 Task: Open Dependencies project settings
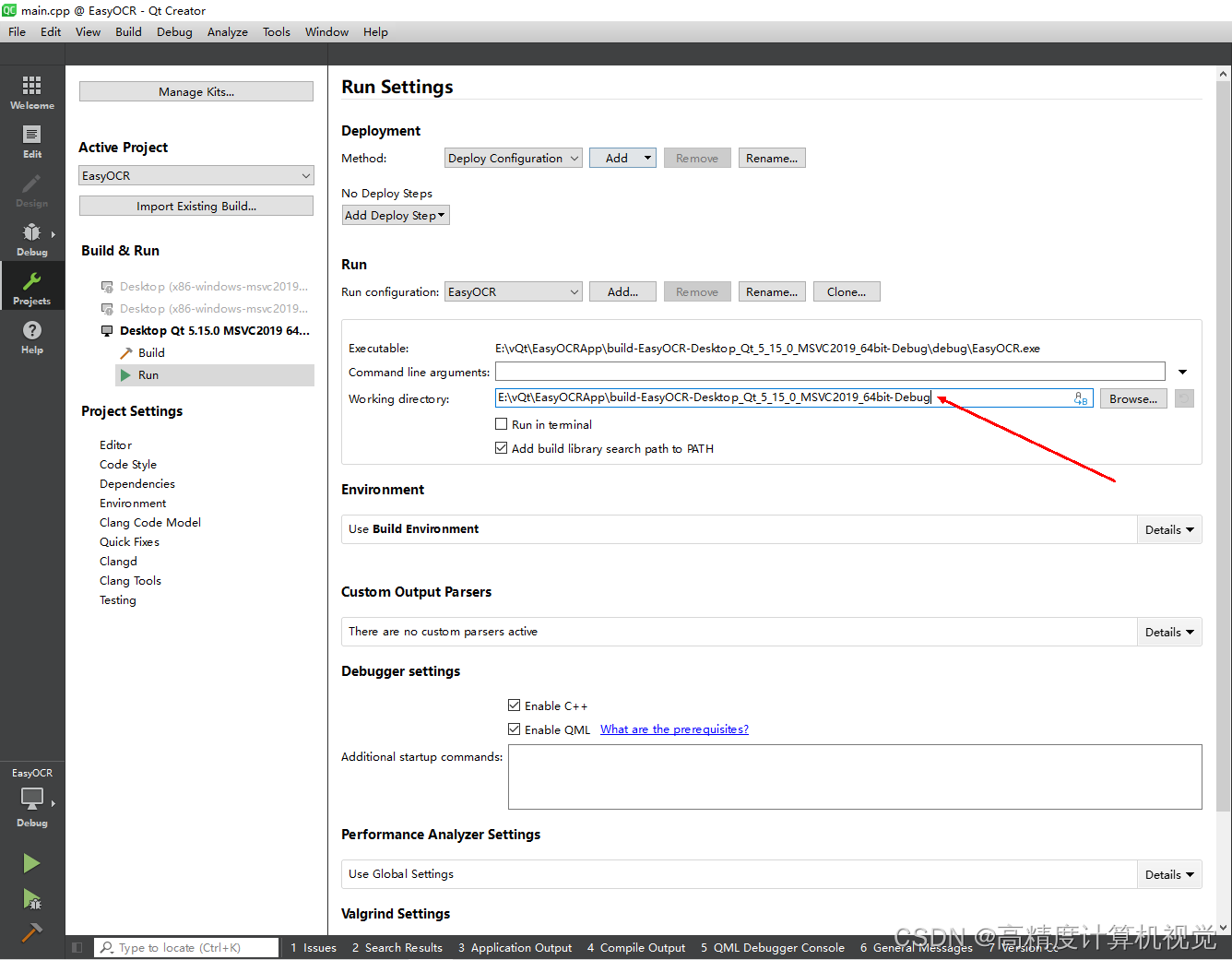(x=137, y=484)
